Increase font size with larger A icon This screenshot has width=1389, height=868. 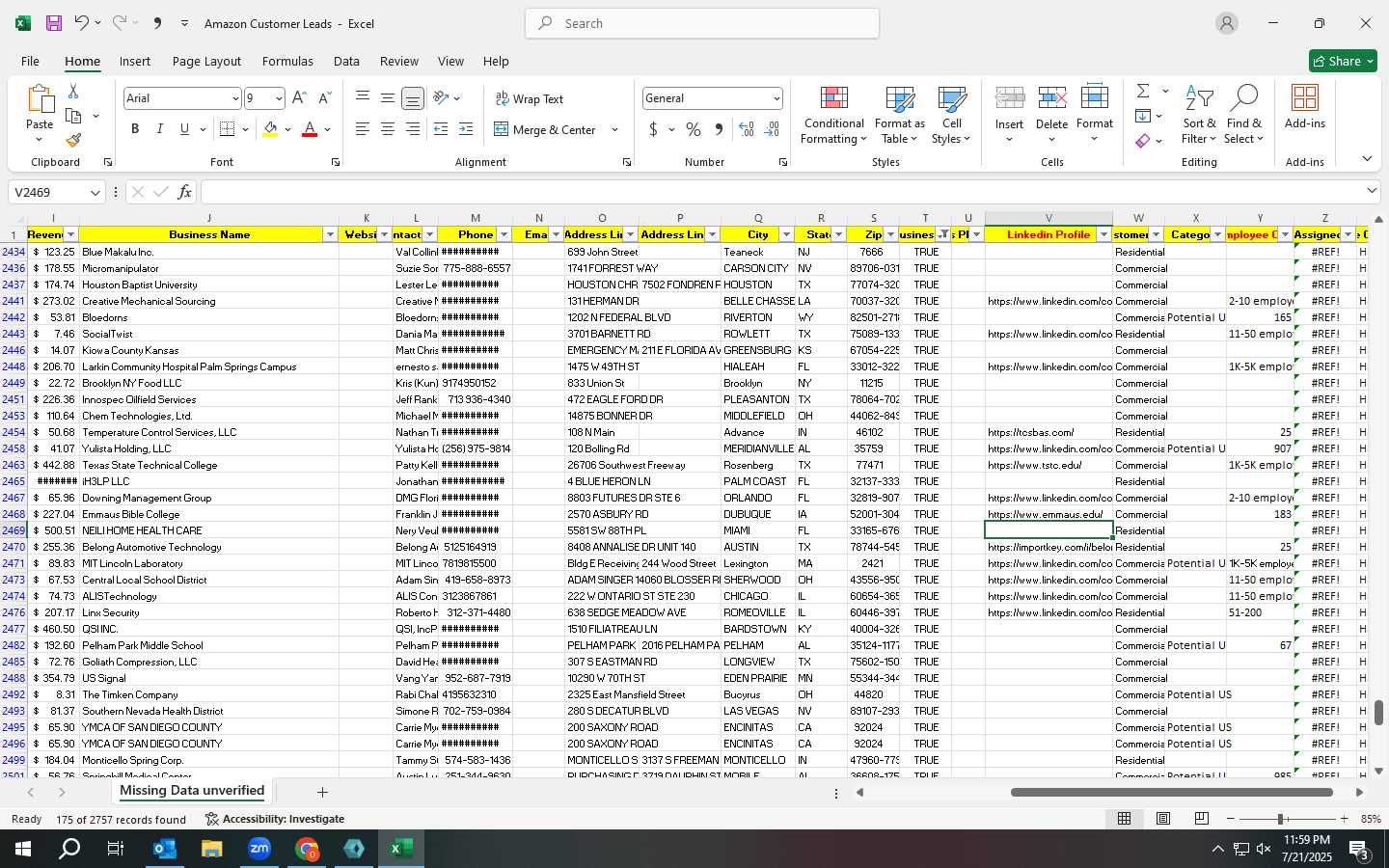(299, 98)
